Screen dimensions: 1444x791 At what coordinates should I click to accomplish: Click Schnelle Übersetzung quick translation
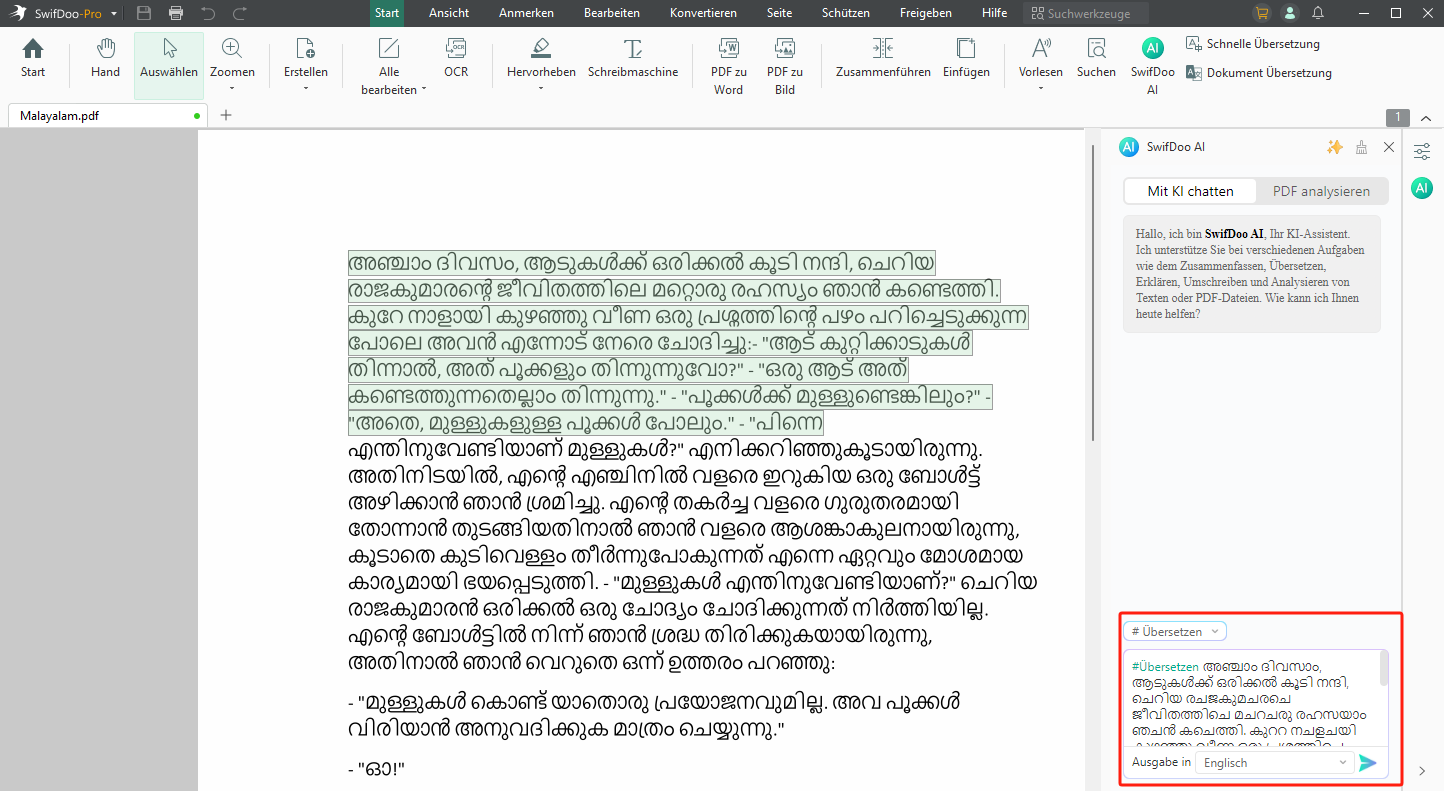1253,44
